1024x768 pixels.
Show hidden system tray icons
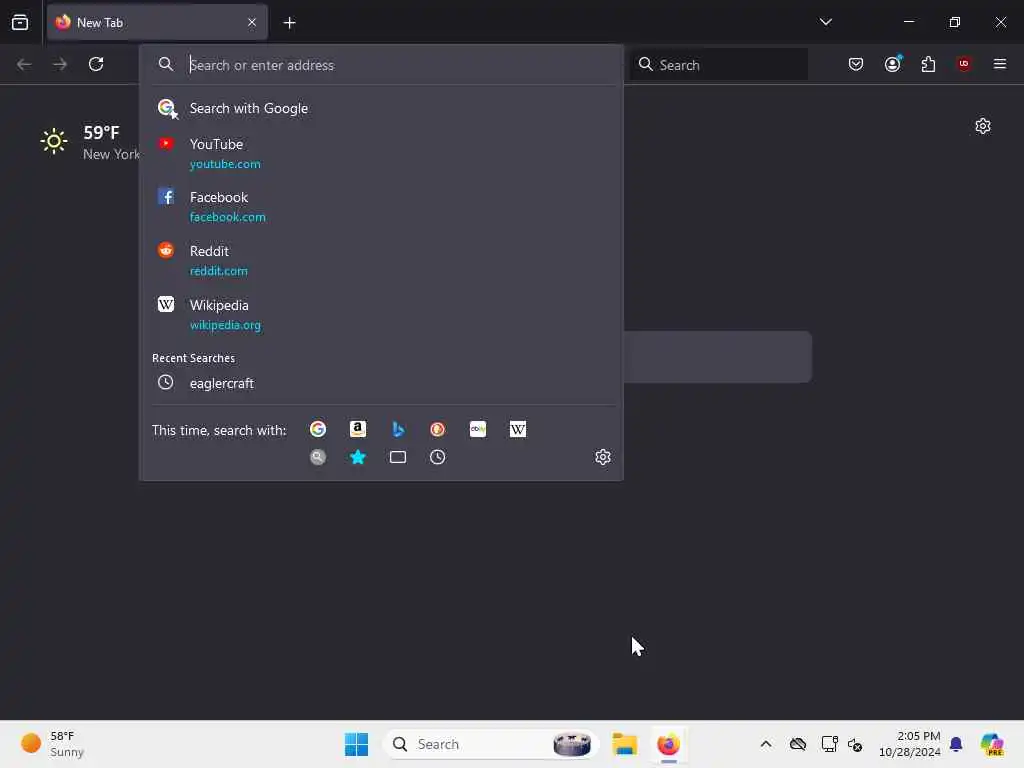[766, 744]
